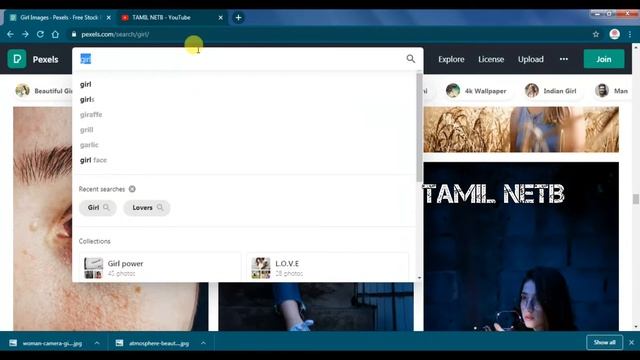Close the Girl Images Pexels tab
Screen dimensions: 640x360
click(x=109, y=18)
